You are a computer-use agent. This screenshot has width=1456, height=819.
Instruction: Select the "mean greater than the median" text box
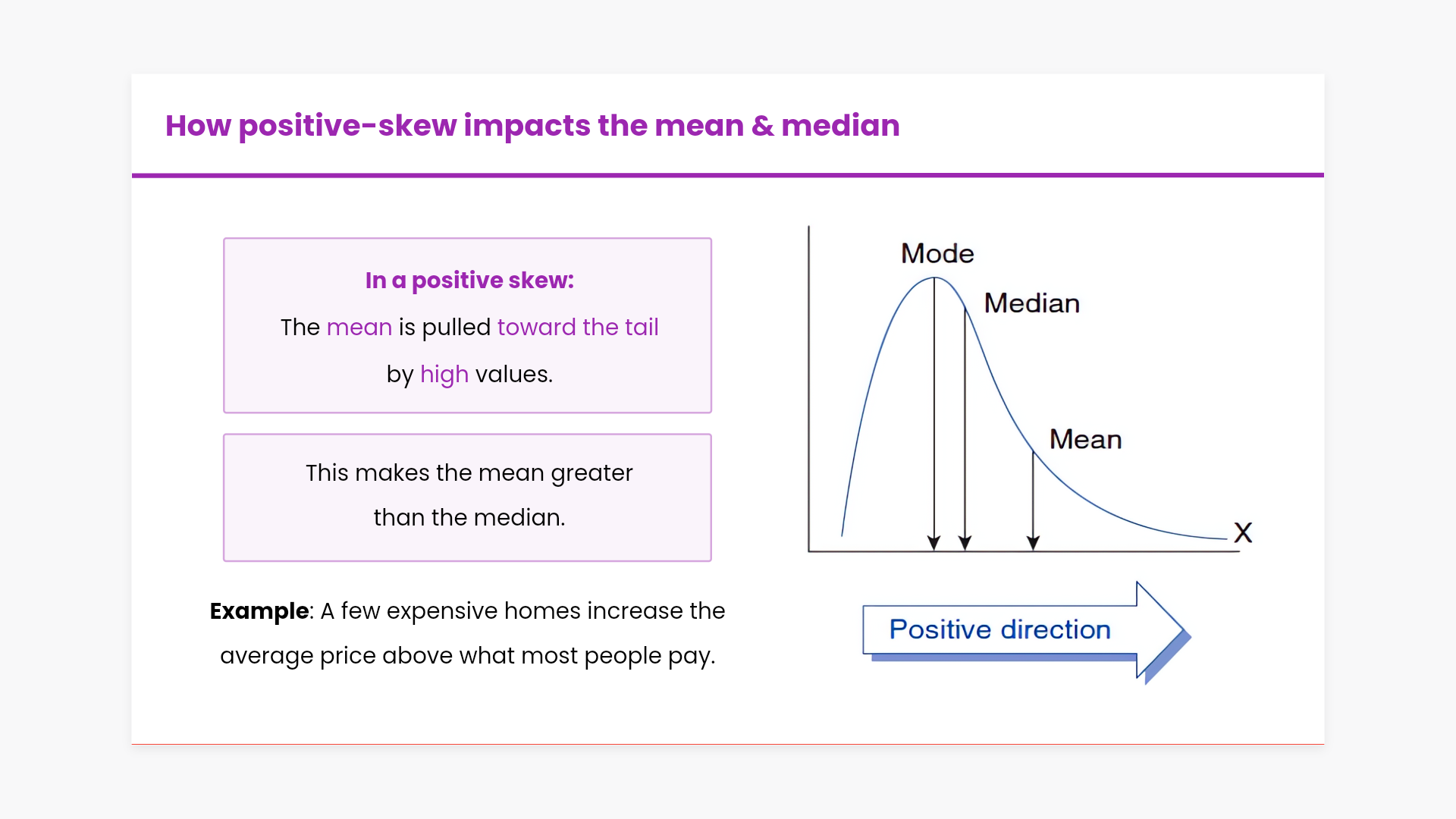point(468,496)
